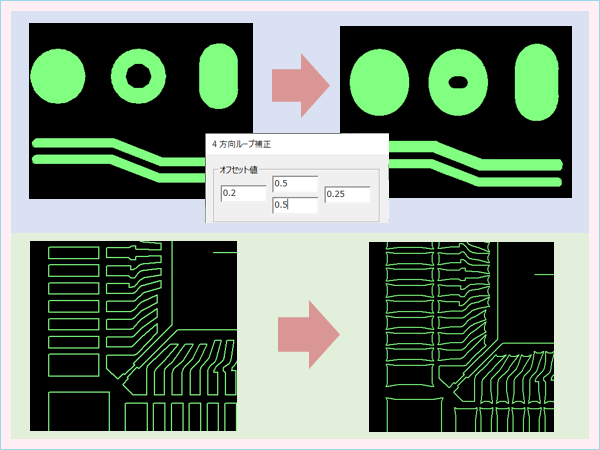Screen dimensions: 600x450
Task: Click the left offset field containing 0.2
Action: 243,192
